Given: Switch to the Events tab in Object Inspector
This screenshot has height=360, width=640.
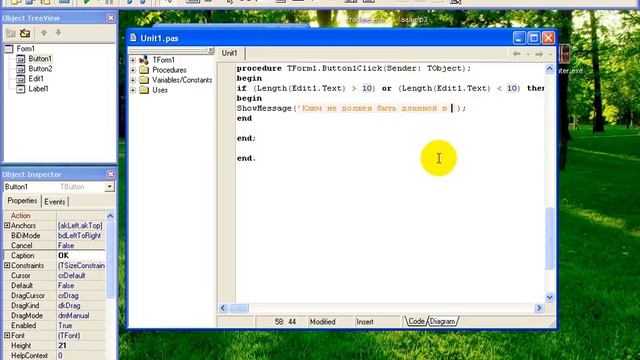Looking at the screenshot, I should (x=55, y=202).
